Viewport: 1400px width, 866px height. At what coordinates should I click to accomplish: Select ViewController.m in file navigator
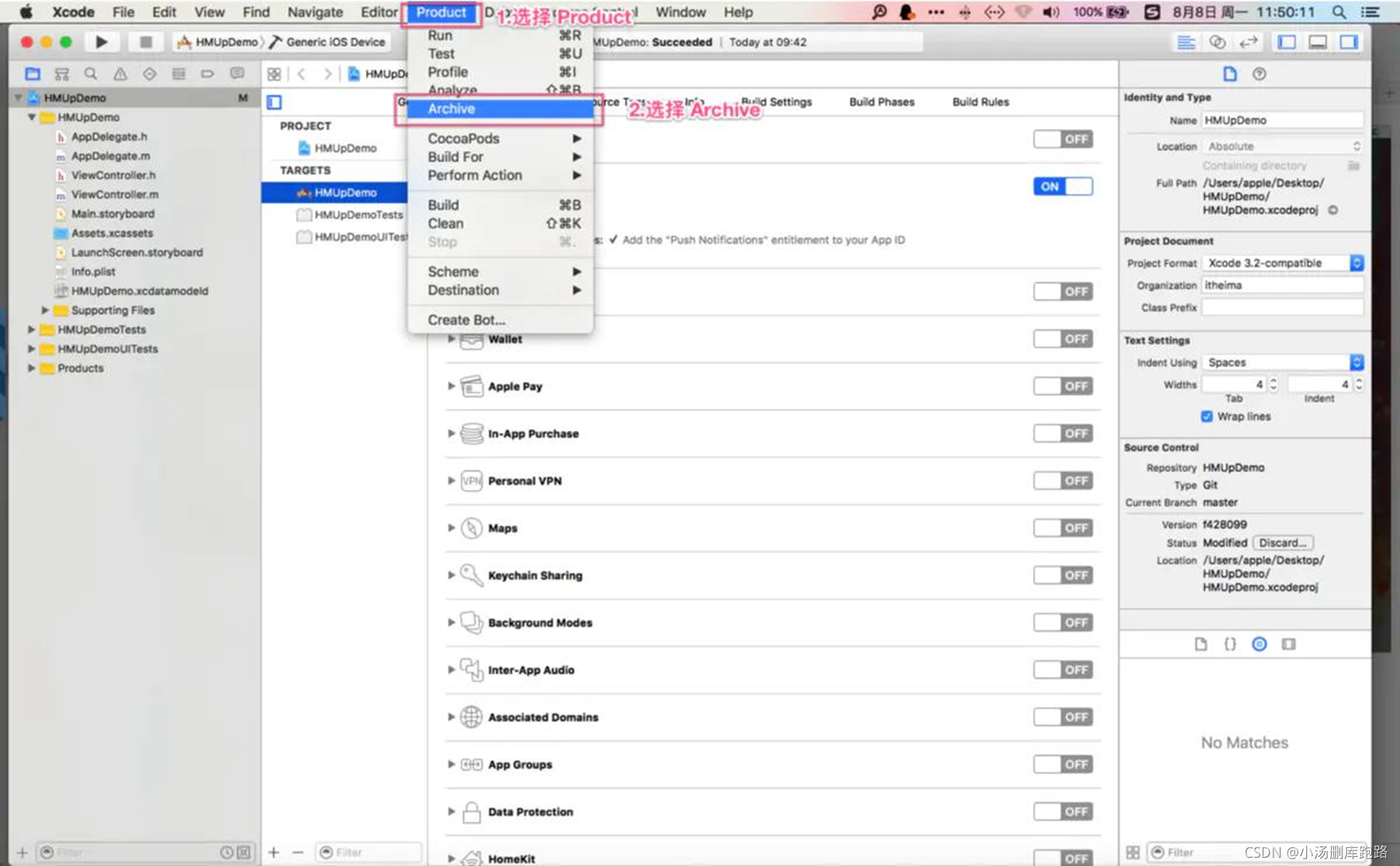coord(115,194)
